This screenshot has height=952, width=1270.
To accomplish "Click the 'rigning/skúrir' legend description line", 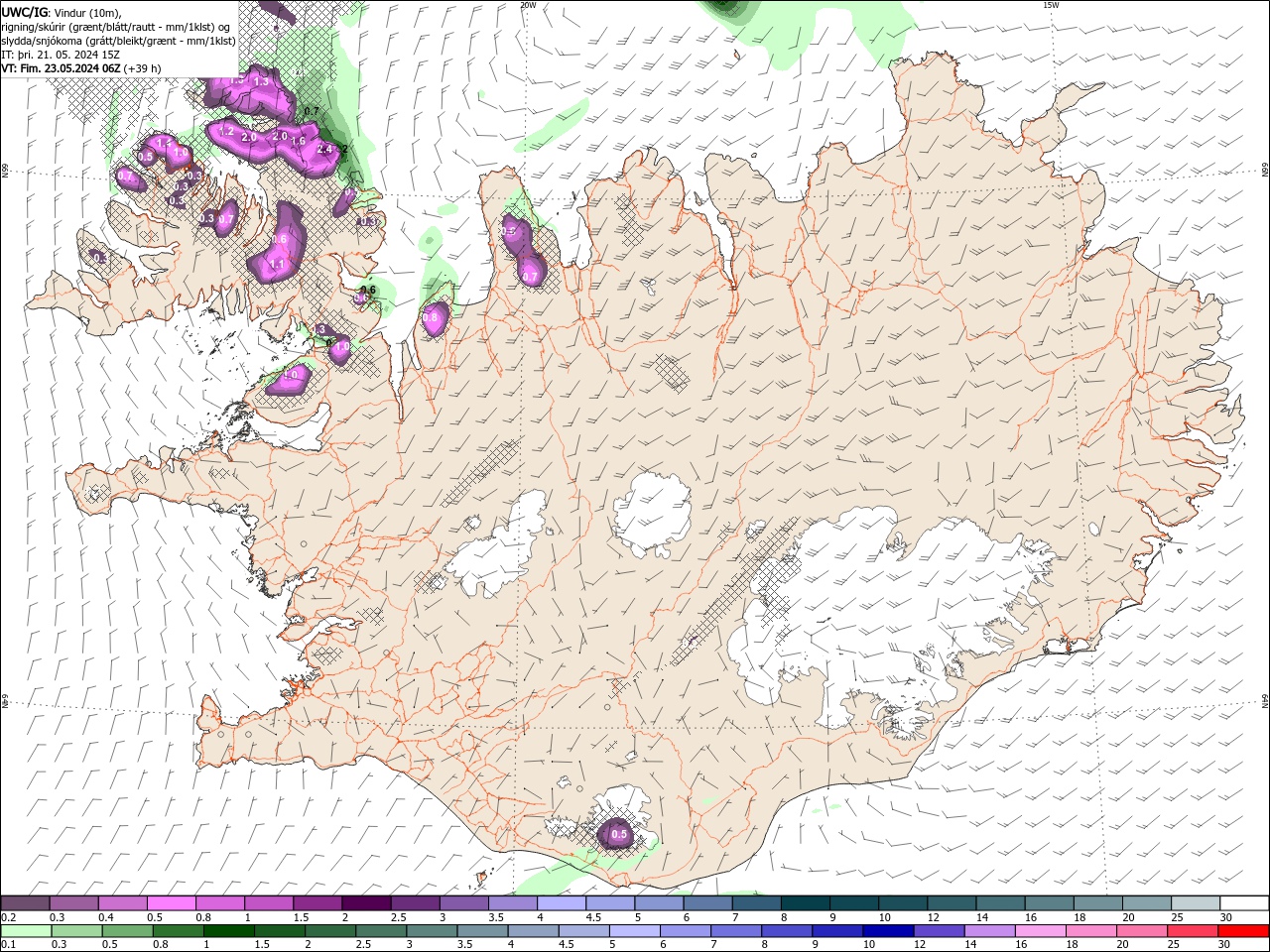I will coord(116,26).
